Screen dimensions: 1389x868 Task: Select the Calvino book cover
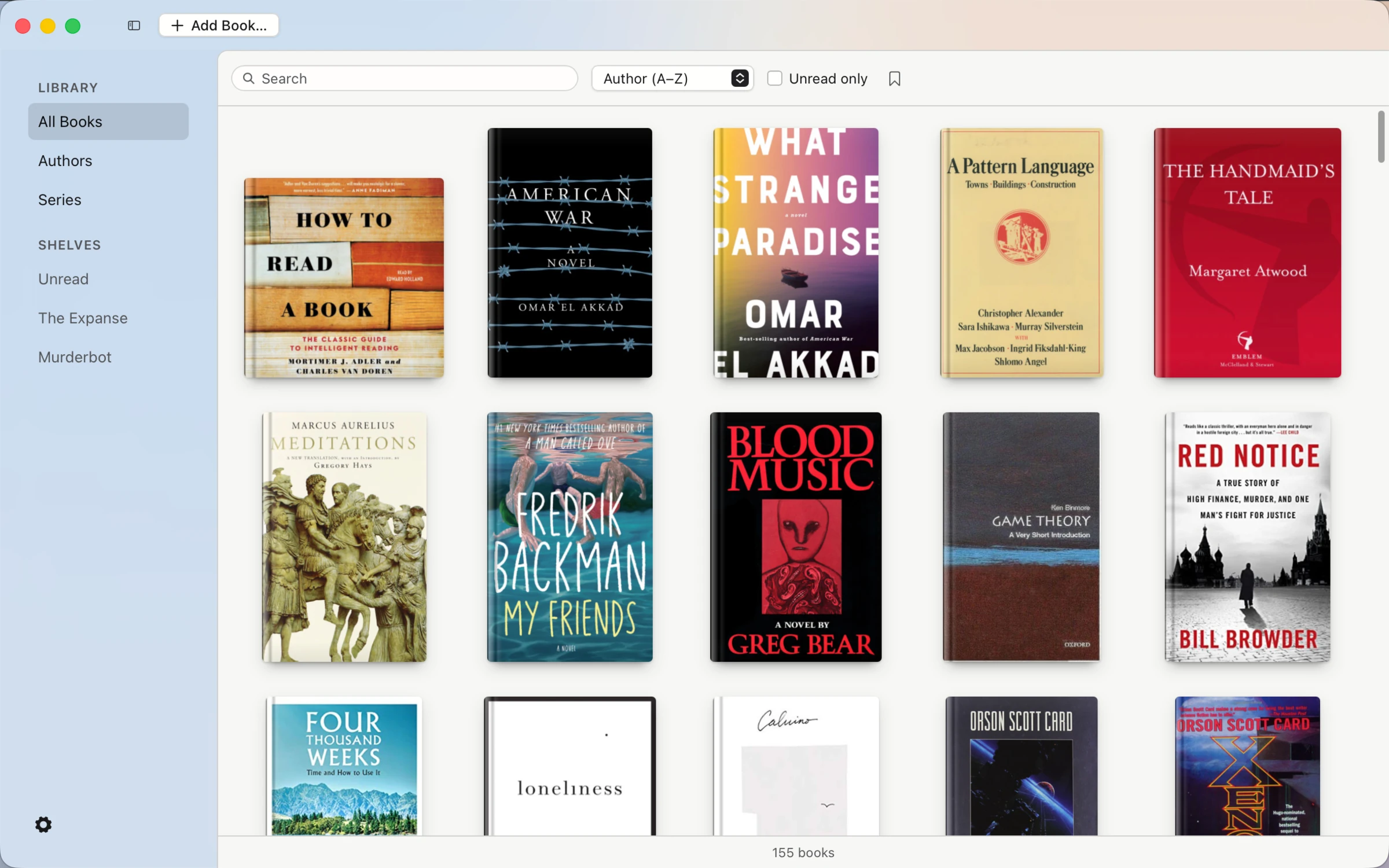(796, 766)
